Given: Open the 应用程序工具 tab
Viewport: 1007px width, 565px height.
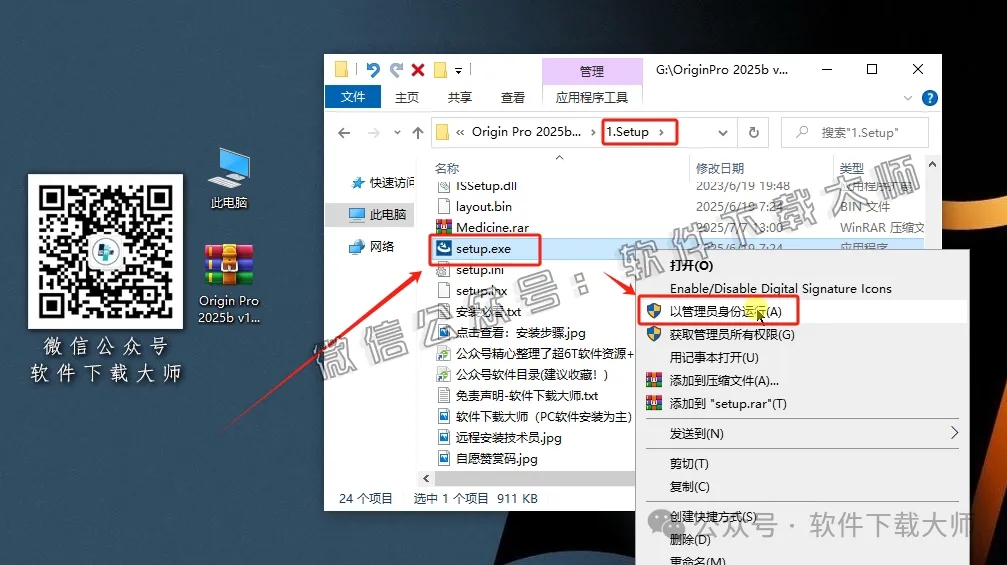Looking at the screenshot, I should point(591,97).
